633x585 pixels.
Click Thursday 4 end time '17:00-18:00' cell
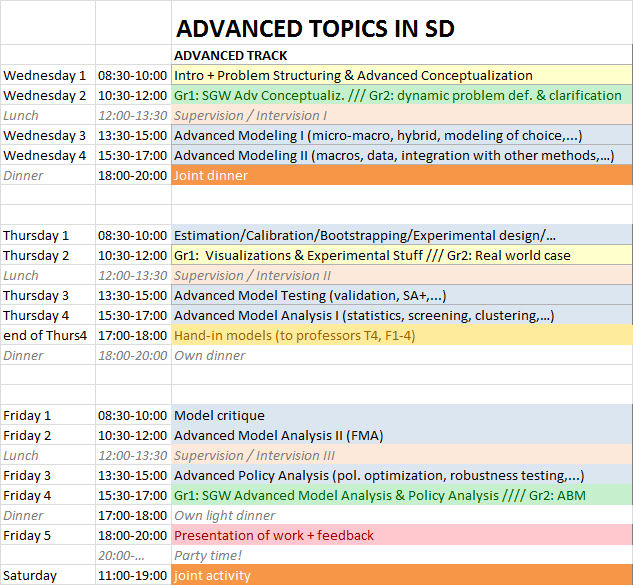click(133, 335)
